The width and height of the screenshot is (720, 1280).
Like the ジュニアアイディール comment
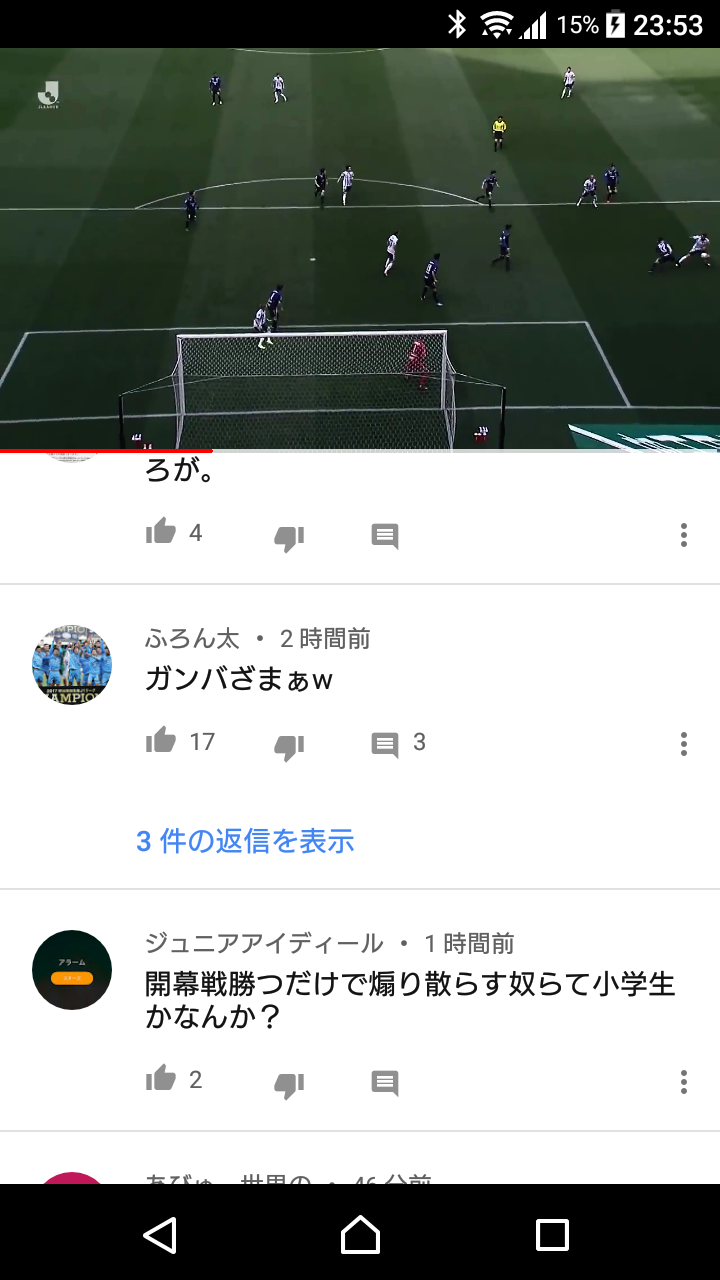click(x=161, y=1079)
